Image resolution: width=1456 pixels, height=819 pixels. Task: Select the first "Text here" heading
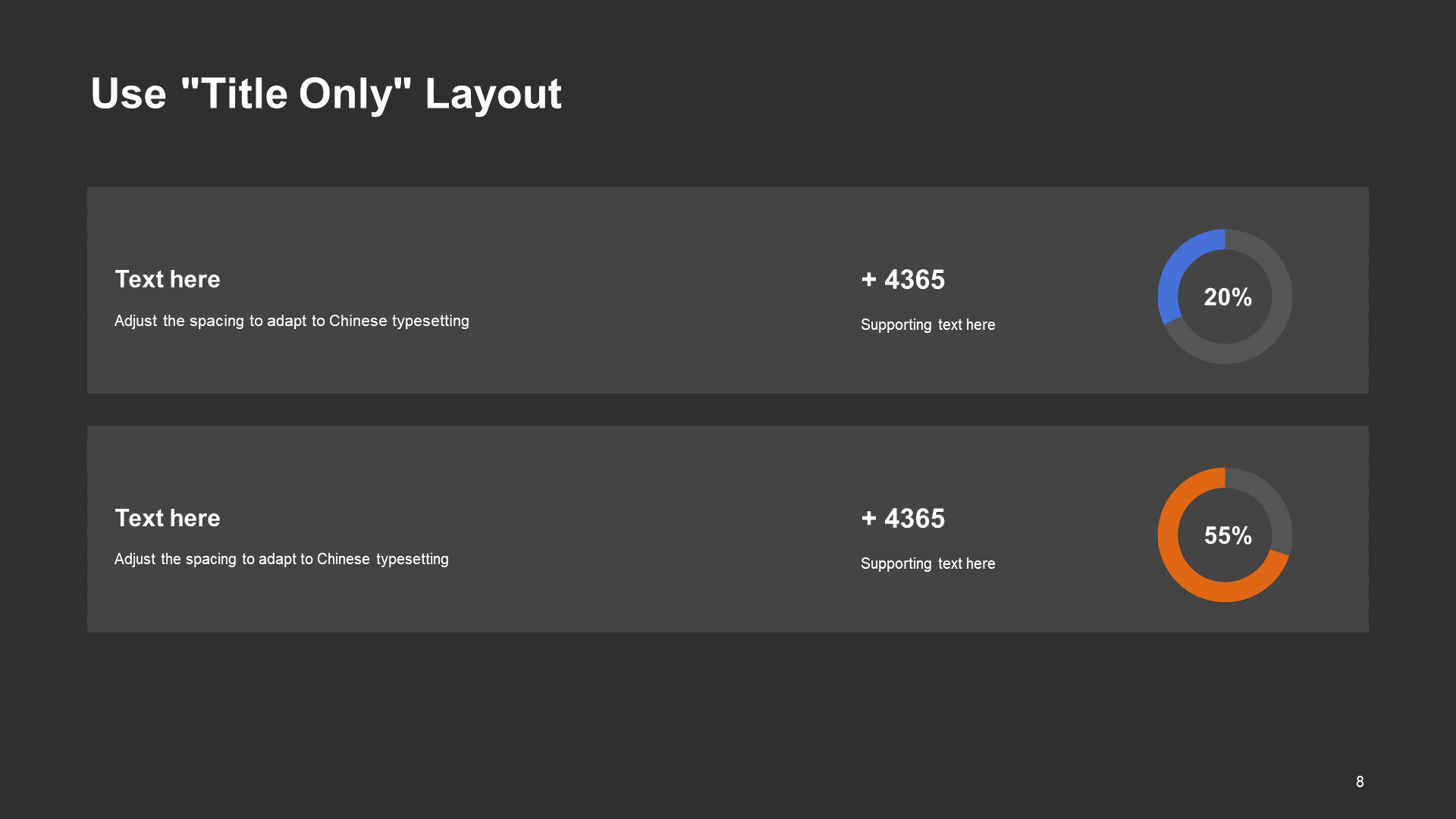(x=168, y=279)
